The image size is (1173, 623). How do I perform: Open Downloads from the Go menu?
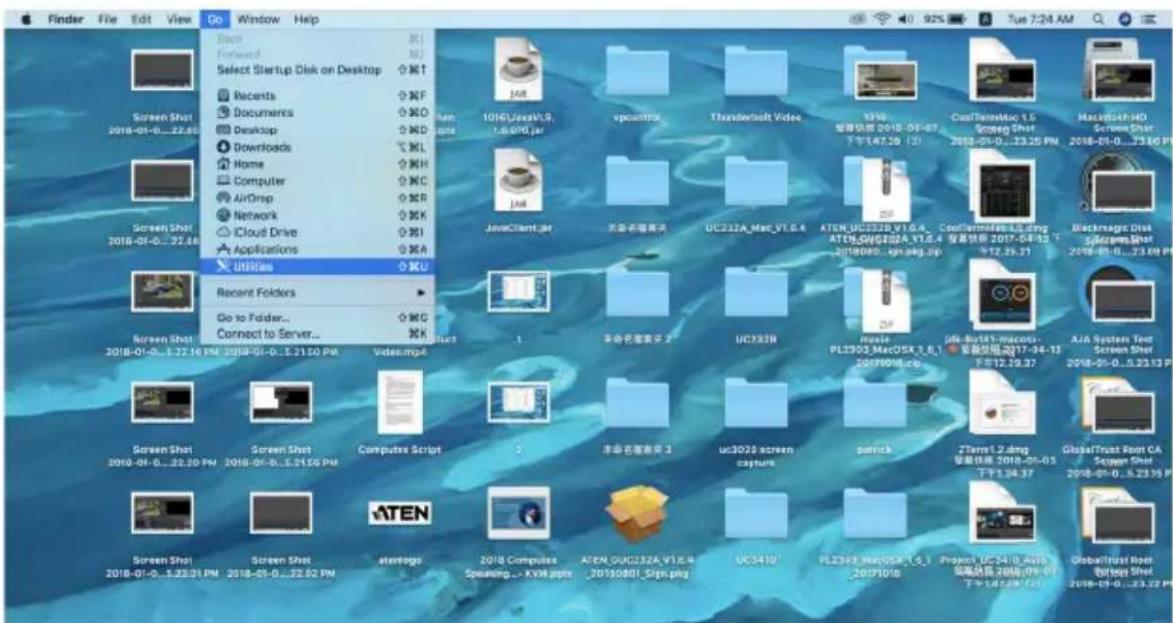316,147
